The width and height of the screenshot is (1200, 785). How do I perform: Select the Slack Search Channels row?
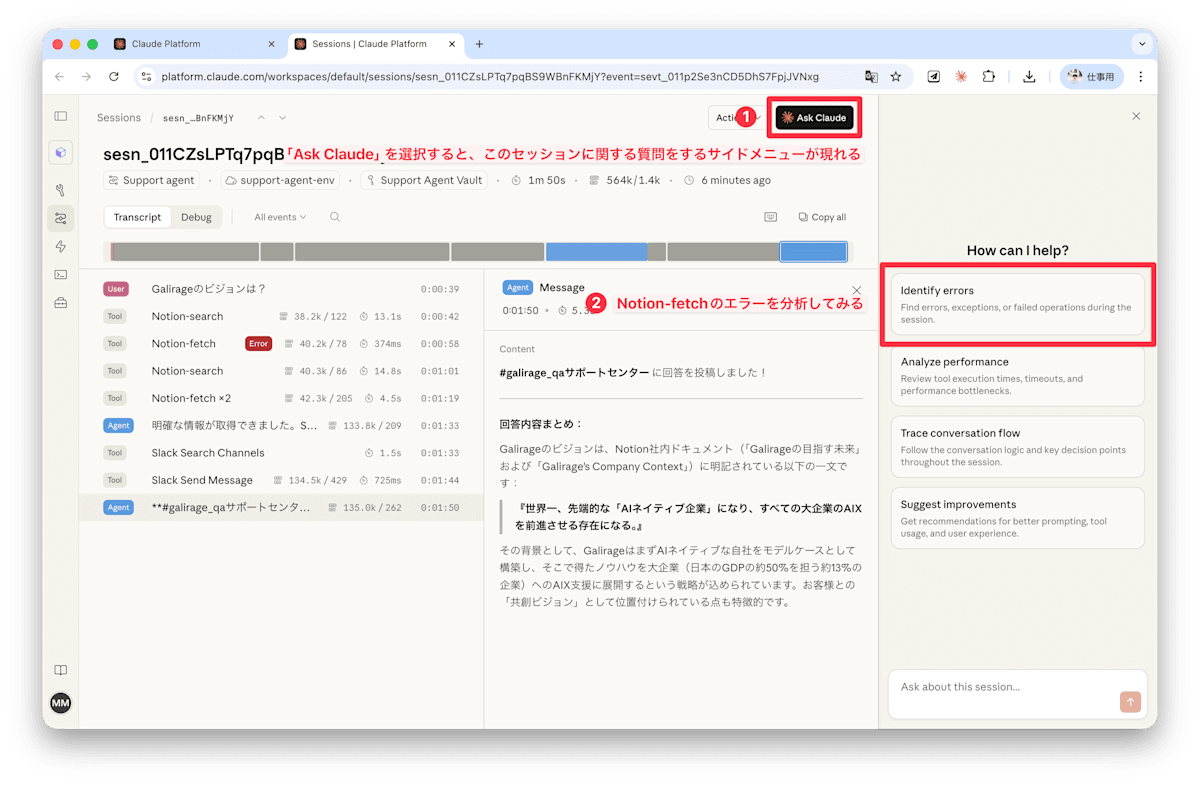pyautogui.click(x=281, y=453)
